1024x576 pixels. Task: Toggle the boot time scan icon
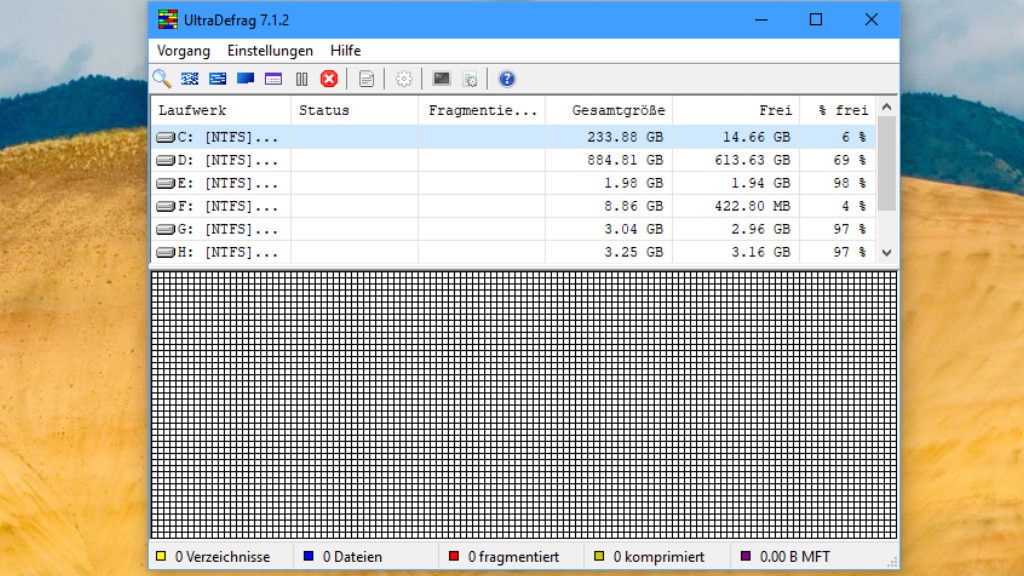pos(441,79)
